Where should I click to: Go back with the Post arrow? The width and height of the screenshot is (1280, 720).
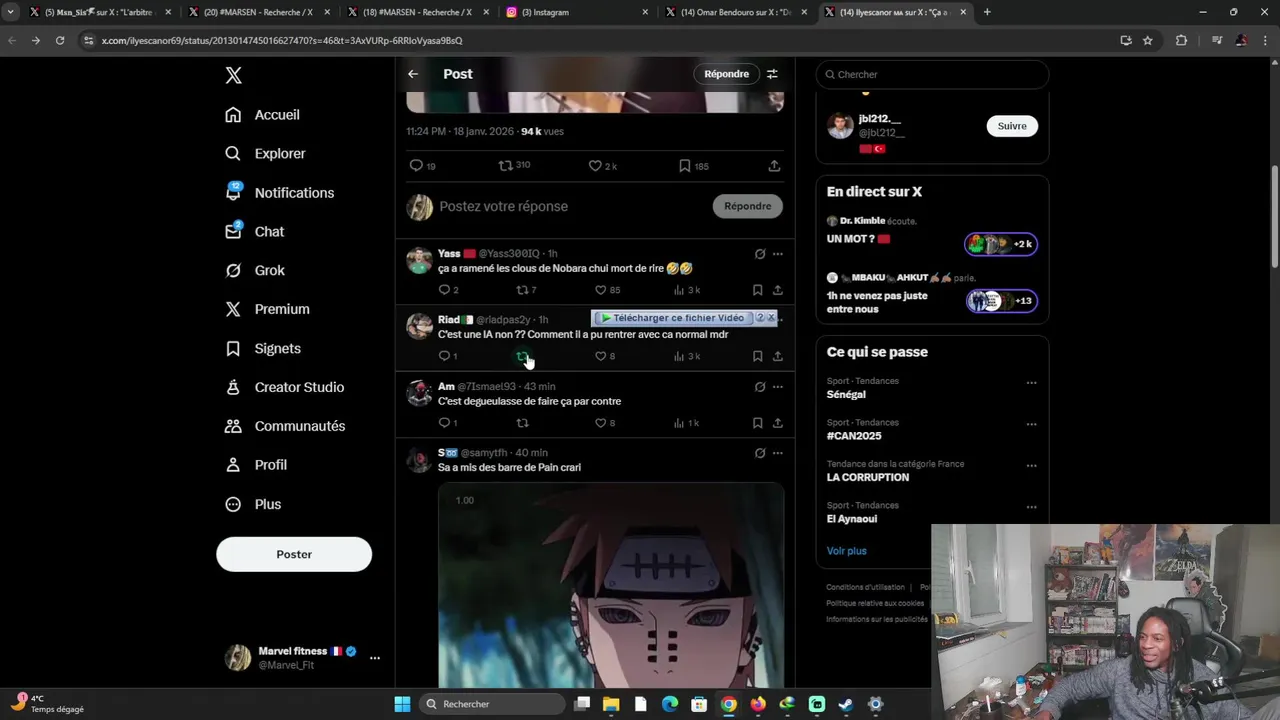click(413, 74)
